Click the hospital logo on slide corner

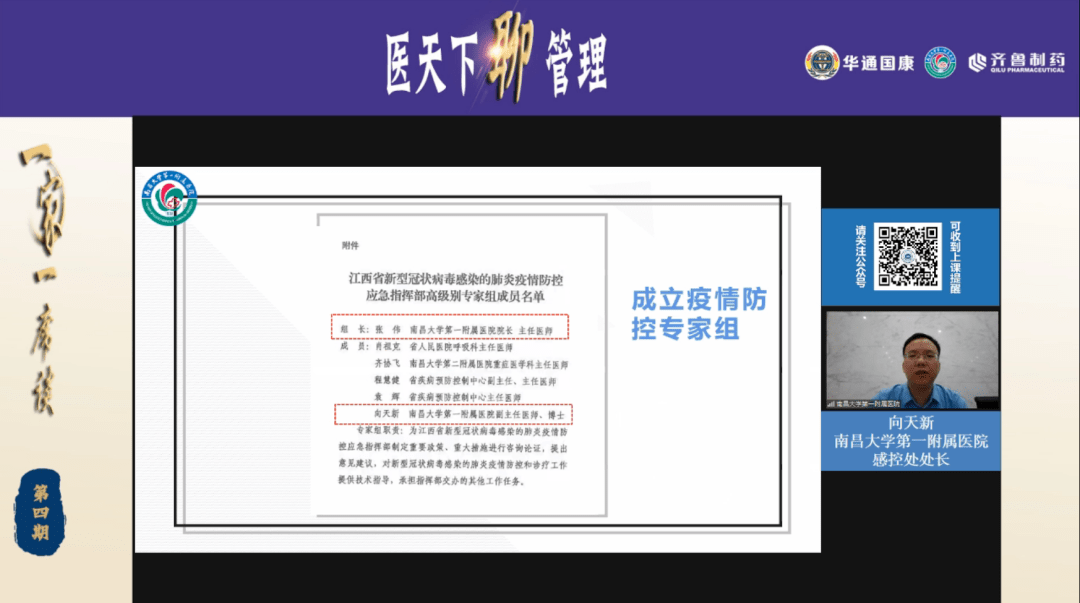tap(169, 198)
